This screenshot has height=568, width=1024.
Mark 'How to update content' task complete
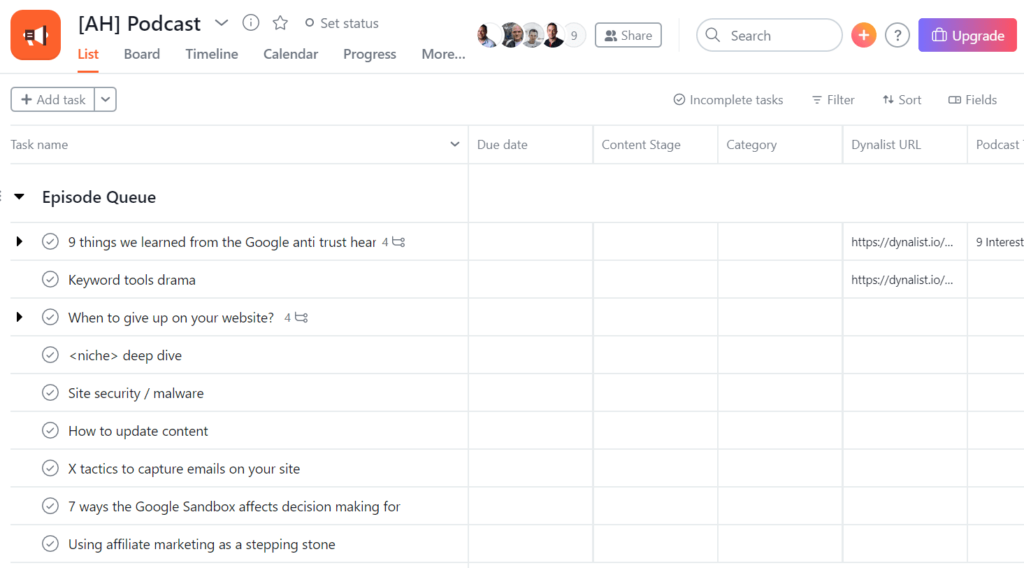coord(50,431)
